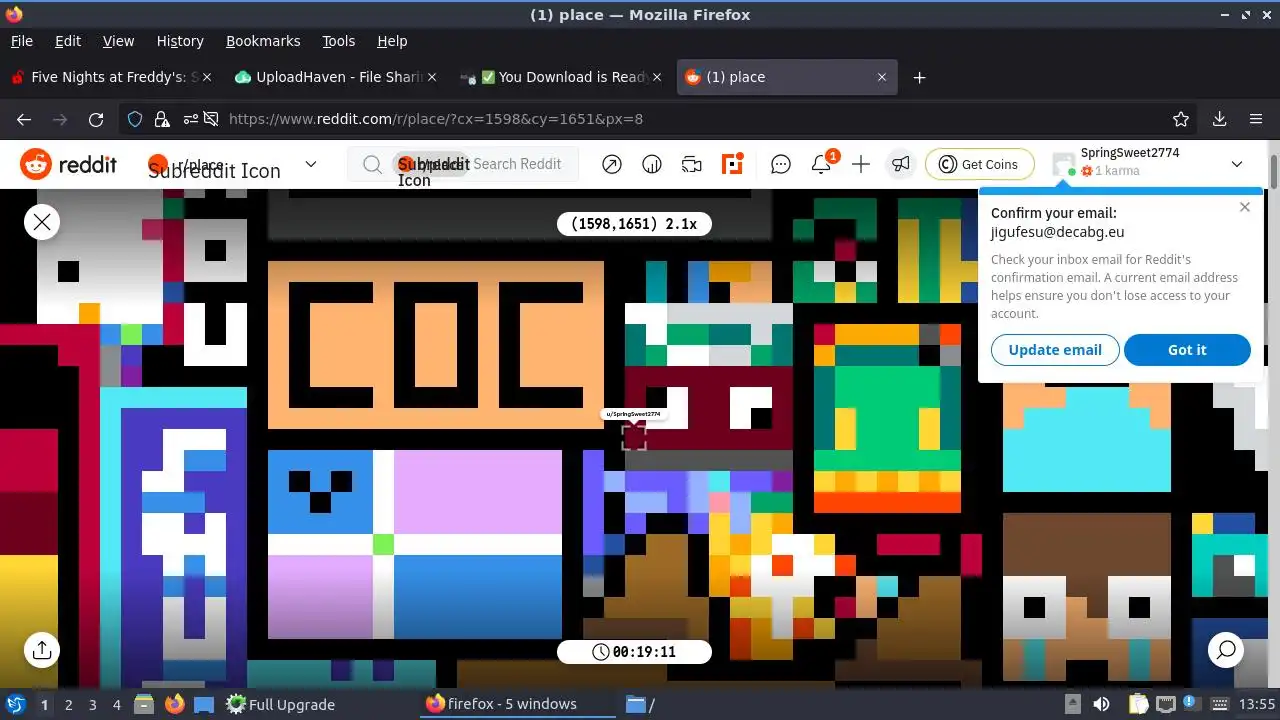The height and width of the screenshot is (720, 1280).
Task: Click firefox - 5 windows taskbar button
Action: tap(517, 704)
